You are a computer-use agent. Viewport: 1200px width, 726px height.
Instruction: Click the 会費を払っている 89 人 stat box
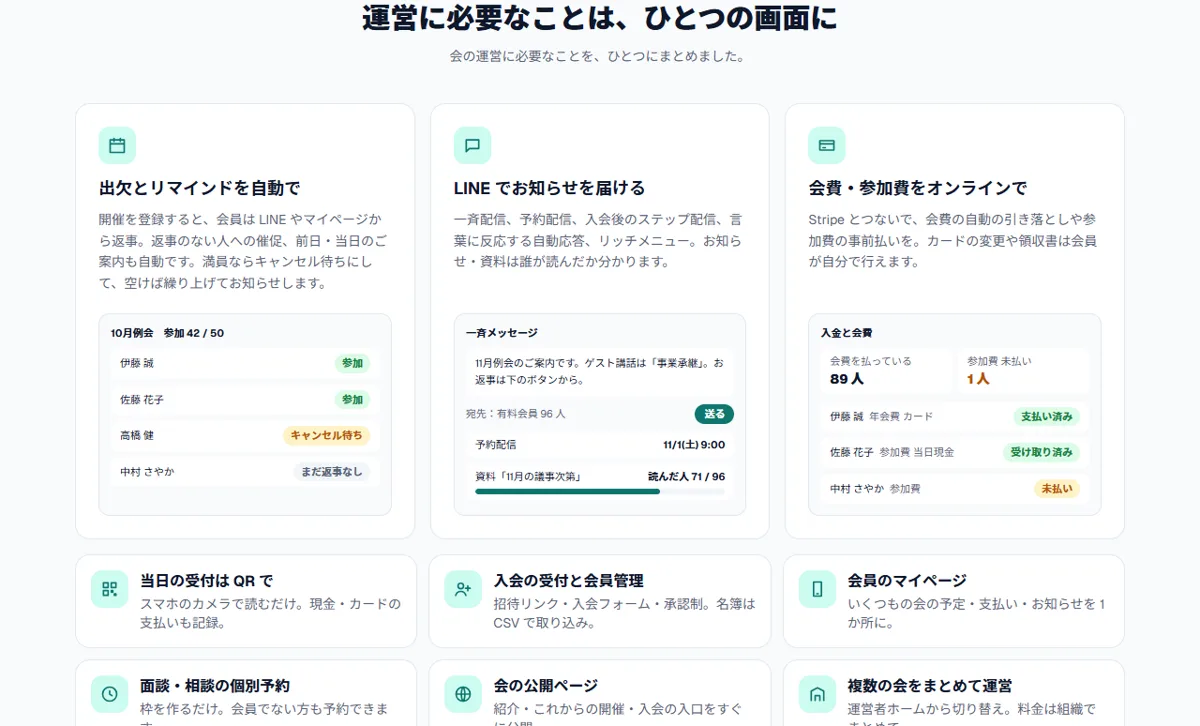pos(887,371)
